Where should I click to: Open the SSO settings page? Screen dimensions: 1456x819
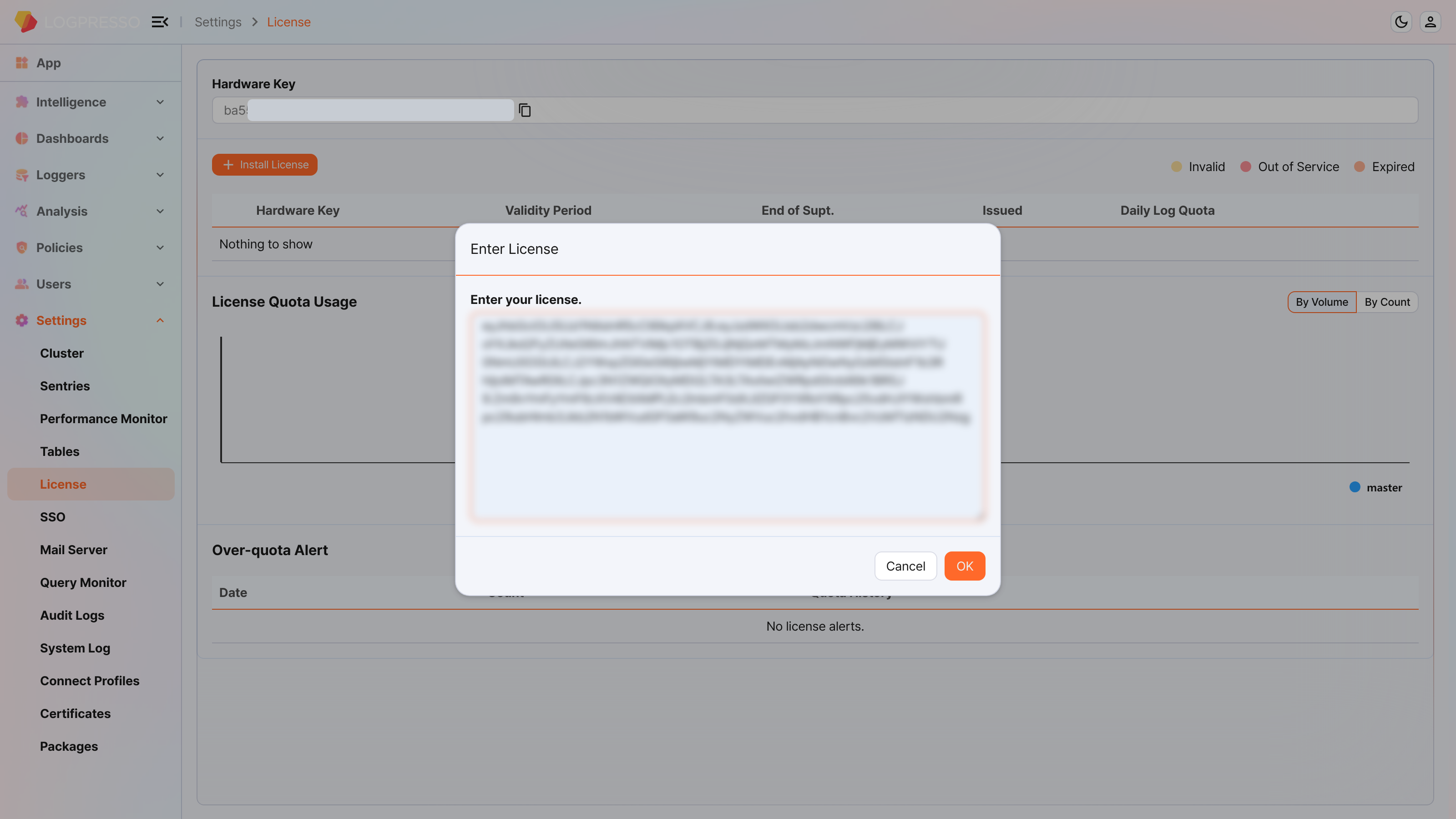53,517
